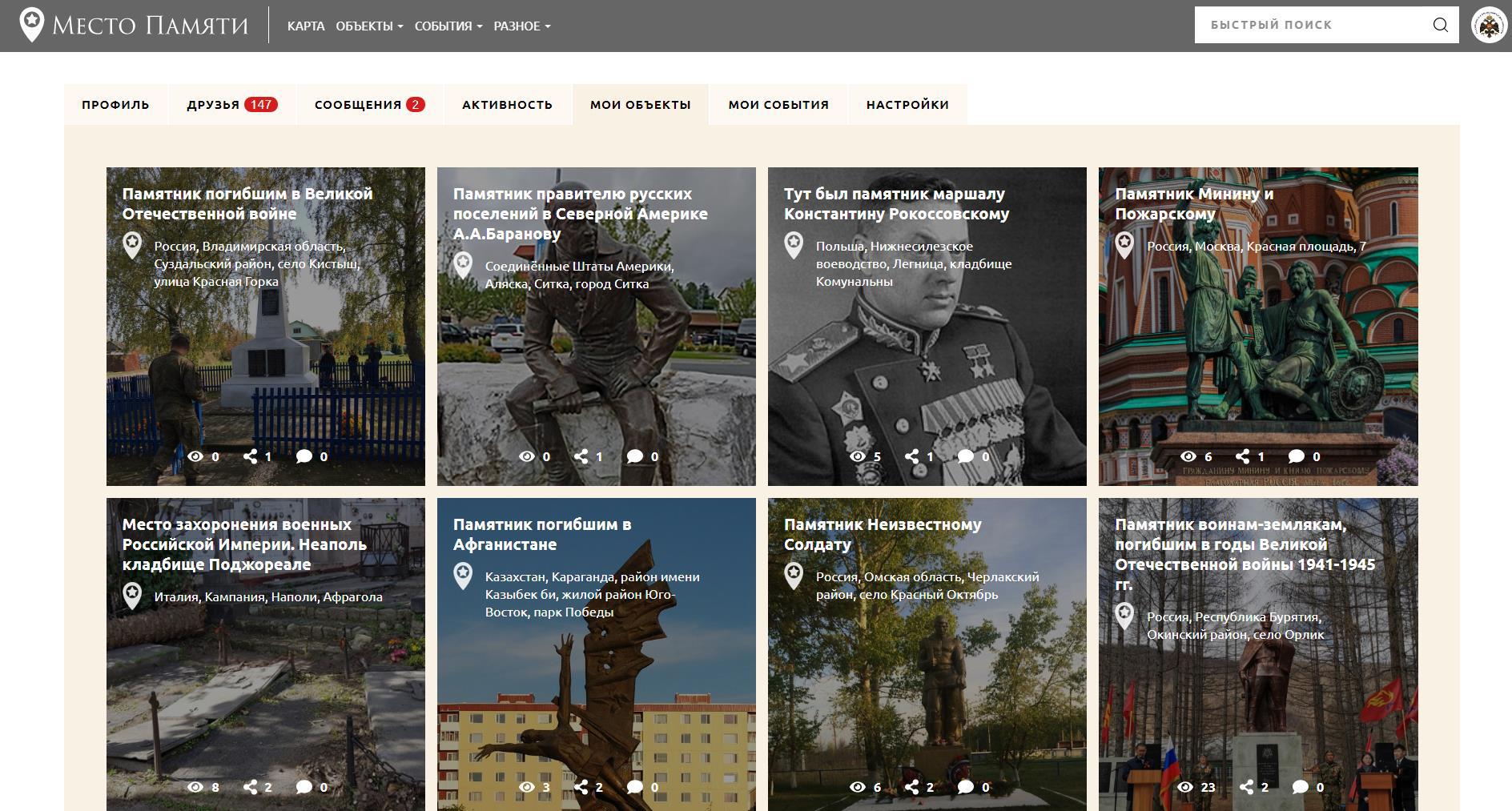Click views eye icon on Baranov monument card

[x=526, y=456]
